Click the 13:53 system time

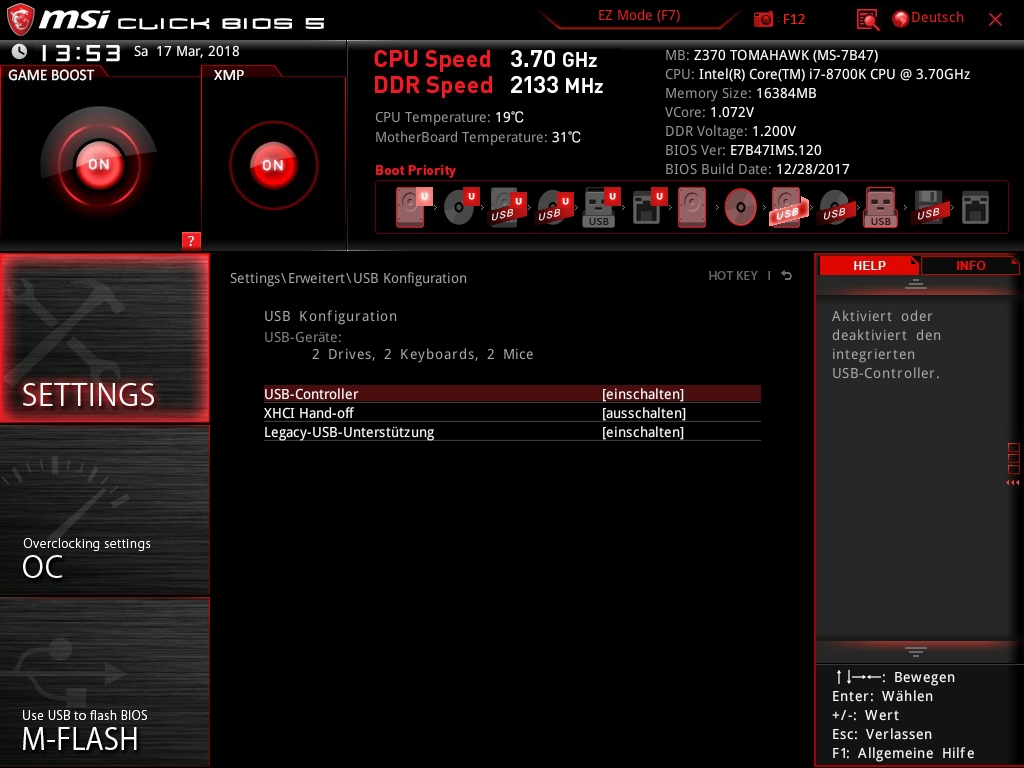pos(80,52)
